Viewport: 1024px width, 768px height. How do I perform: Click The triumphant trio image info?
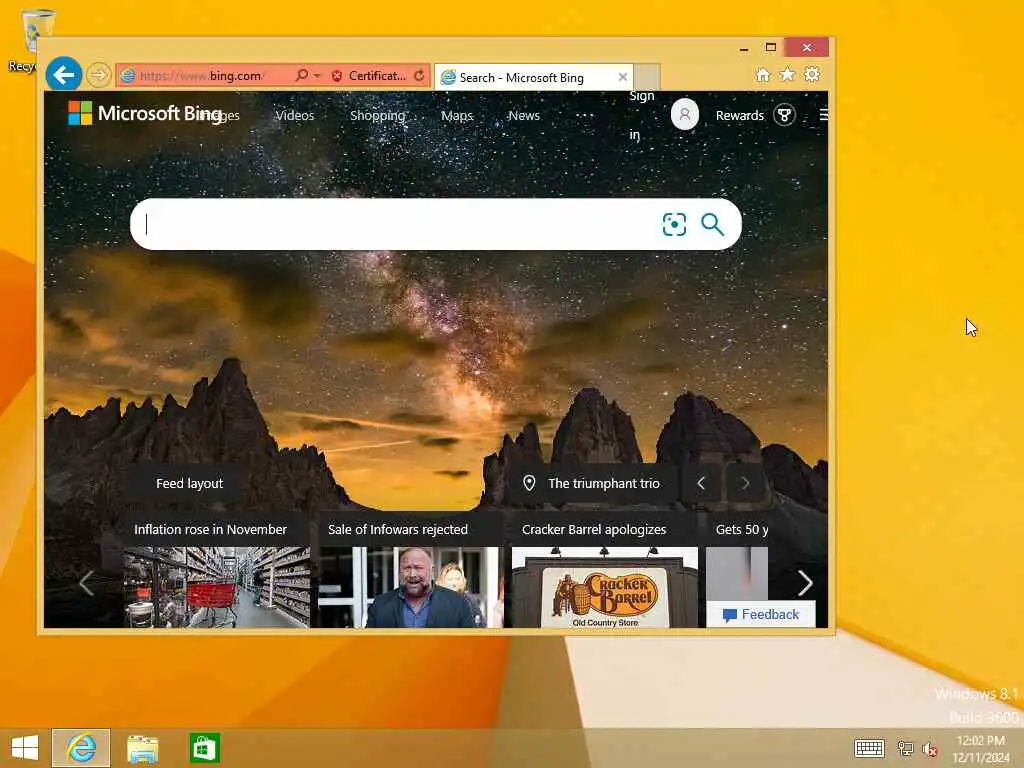click(603, 483)
